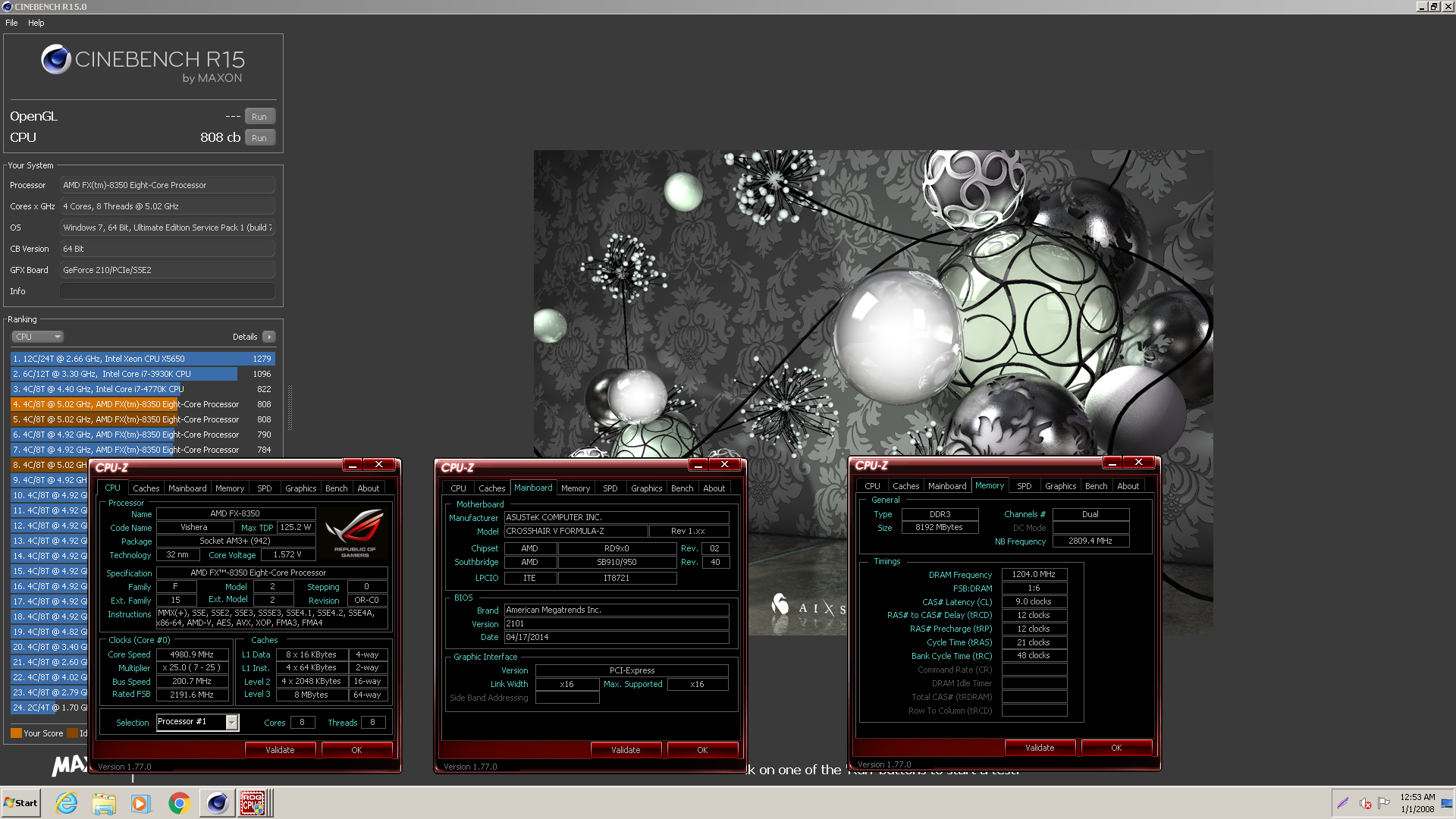The width and height of the screenshot is (1456, 819).
Task: Click the DRAM Frequency 1204.0 MHz value
Action: tap(1034, 575)
